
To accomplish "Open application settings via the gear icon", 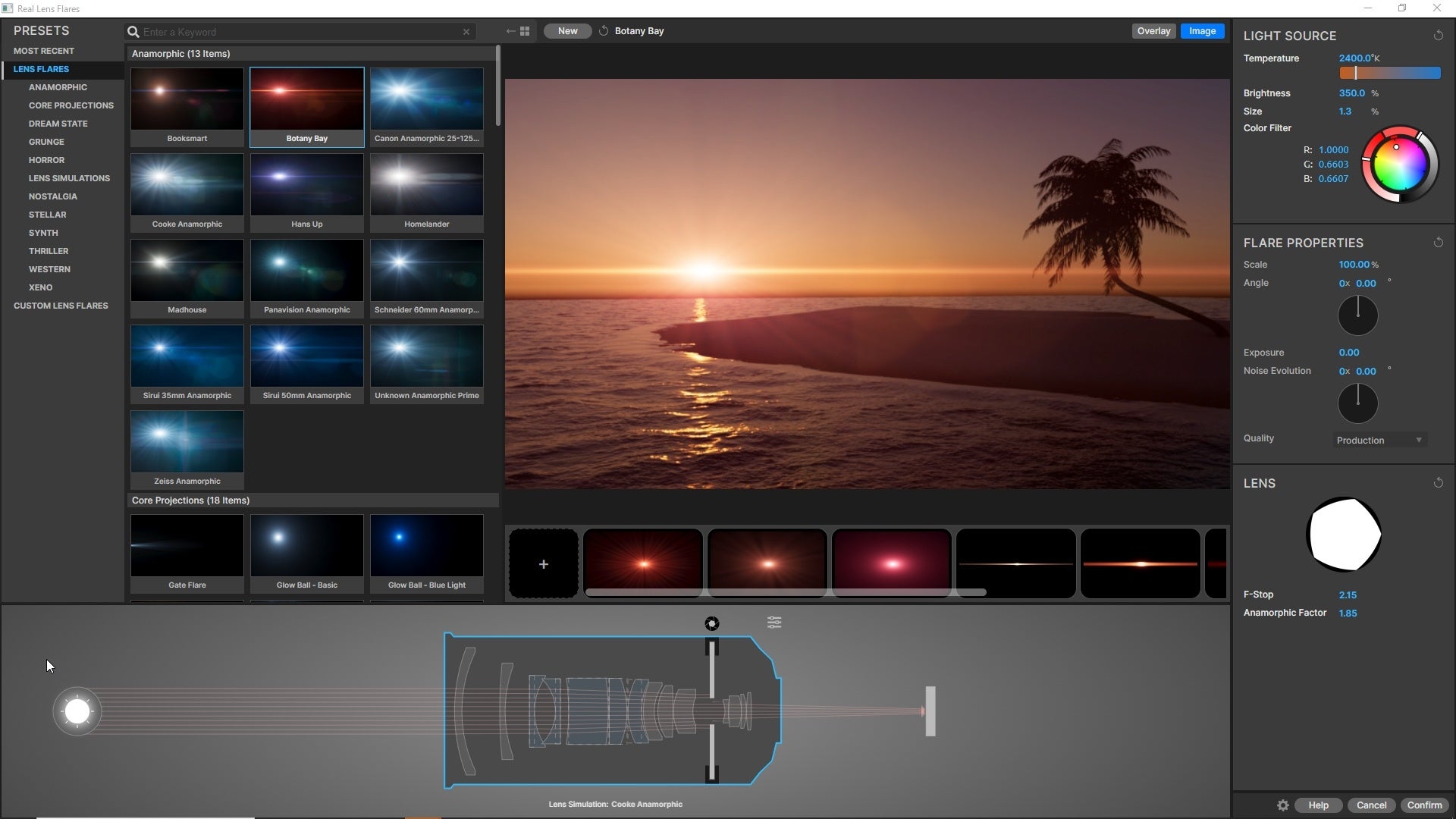I will coord(1282,805).
